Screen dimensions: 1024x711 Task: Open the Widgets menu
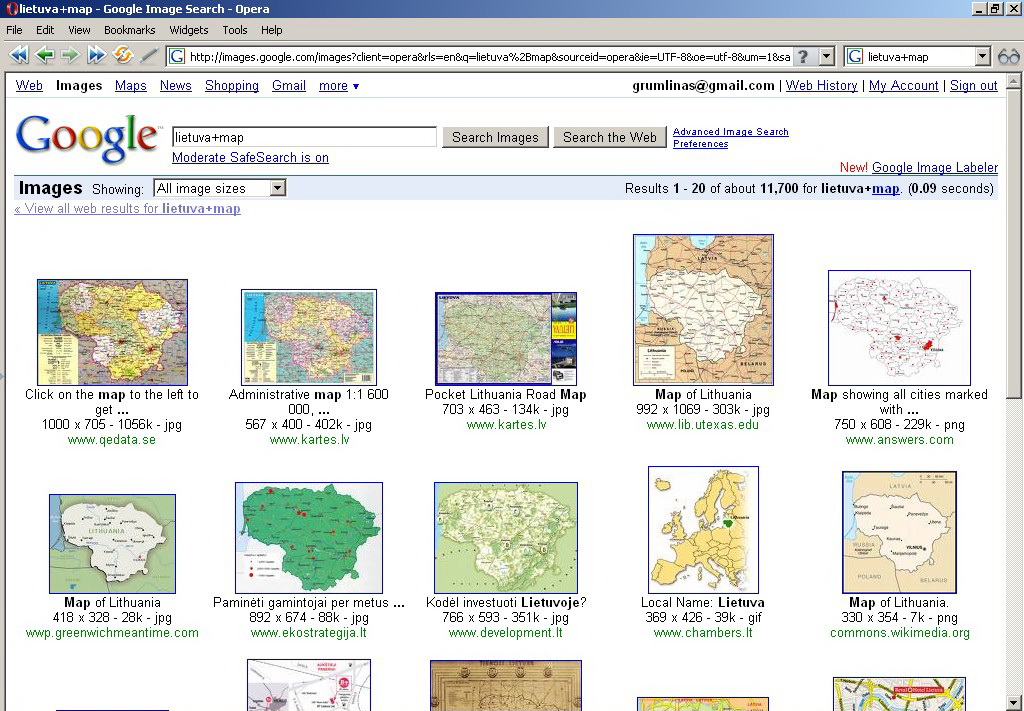click(189, 30)
